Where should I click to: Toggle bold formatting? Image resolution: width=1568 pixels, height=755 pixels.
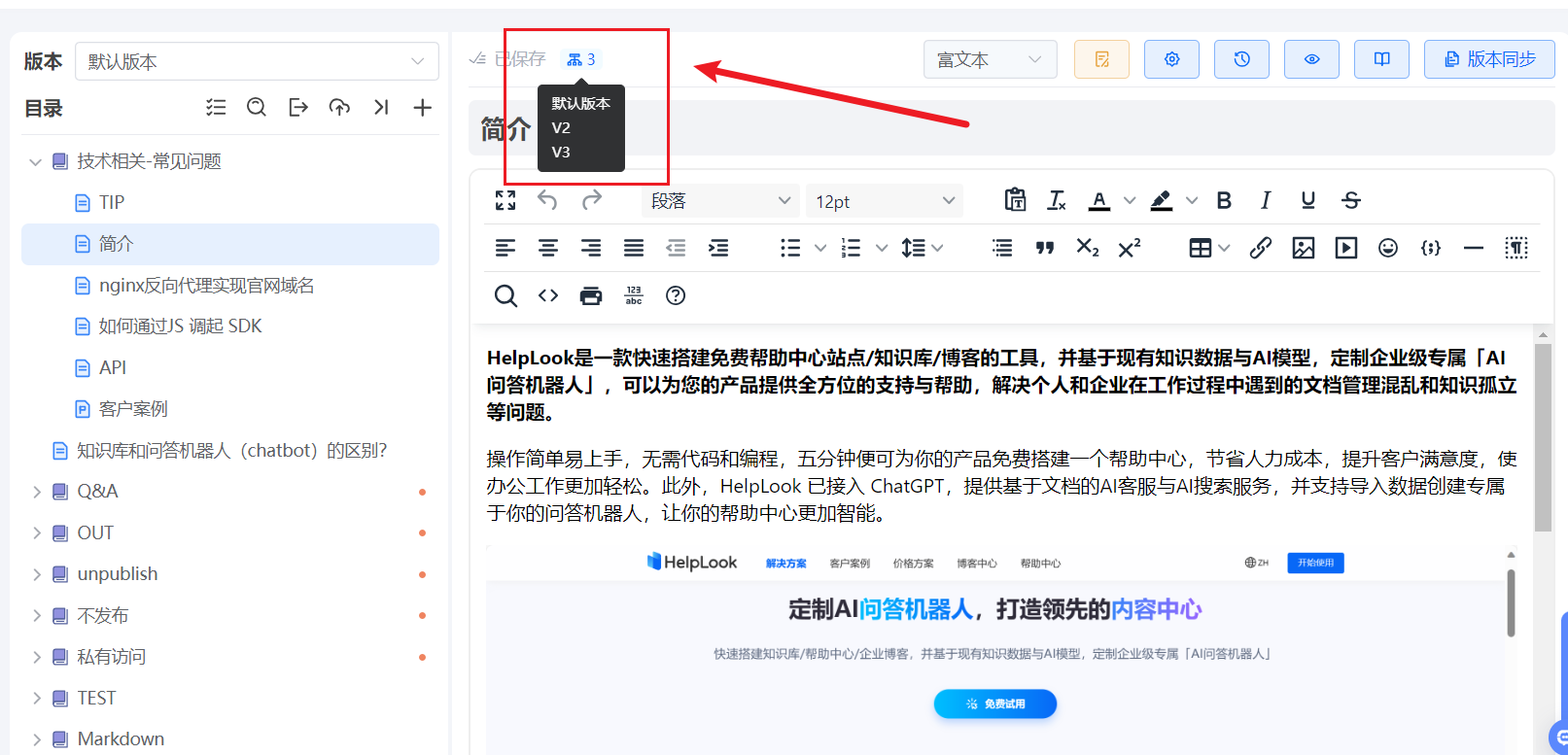1224,200
